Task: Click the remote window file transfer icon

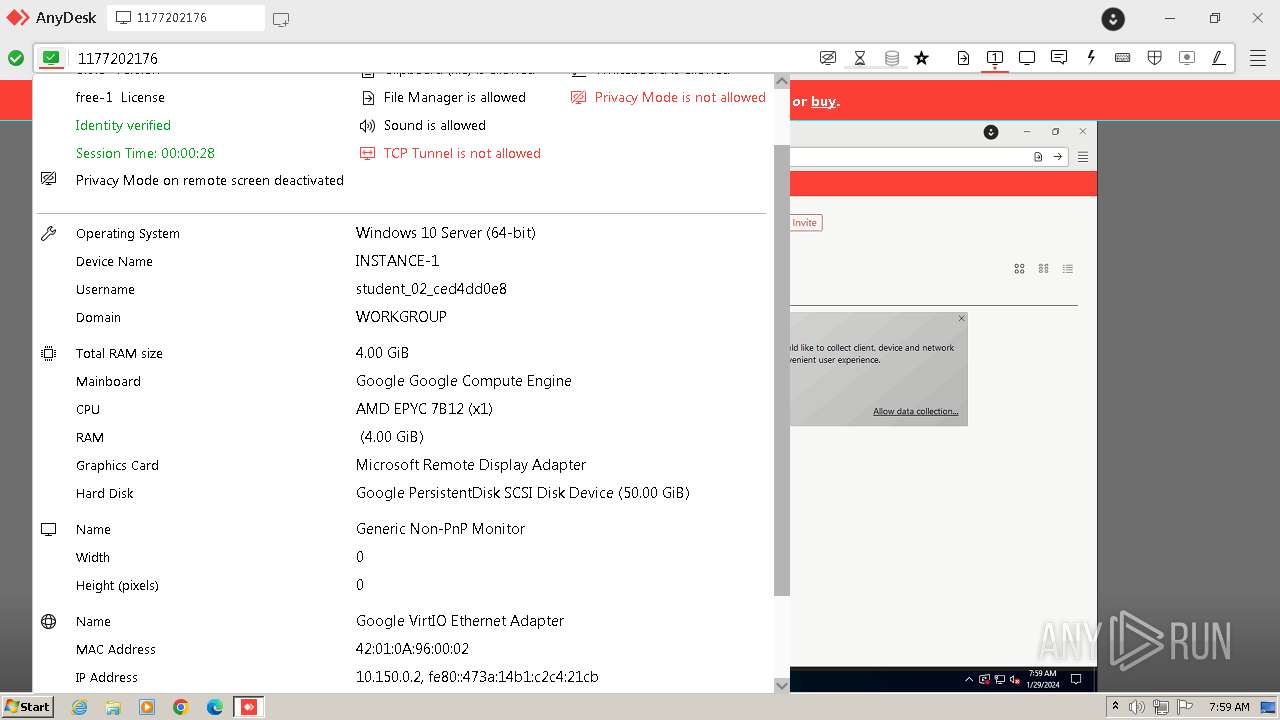Action: pyautogui.click(x=1038, y=157)
